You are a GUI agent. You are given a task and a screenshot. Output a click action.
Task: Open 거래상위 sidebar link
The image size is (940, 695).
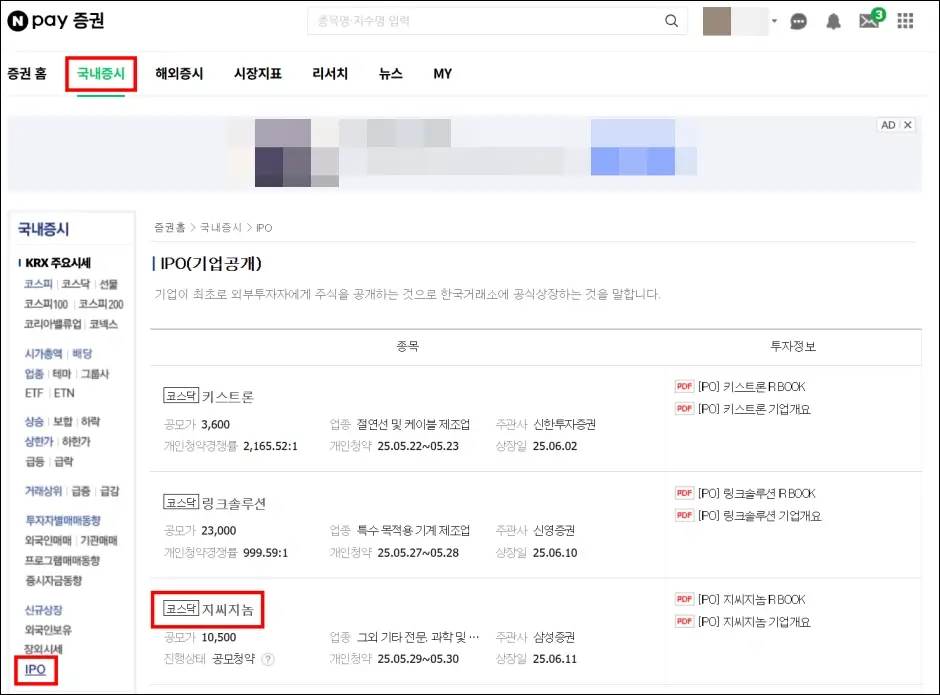coord(43,491)
